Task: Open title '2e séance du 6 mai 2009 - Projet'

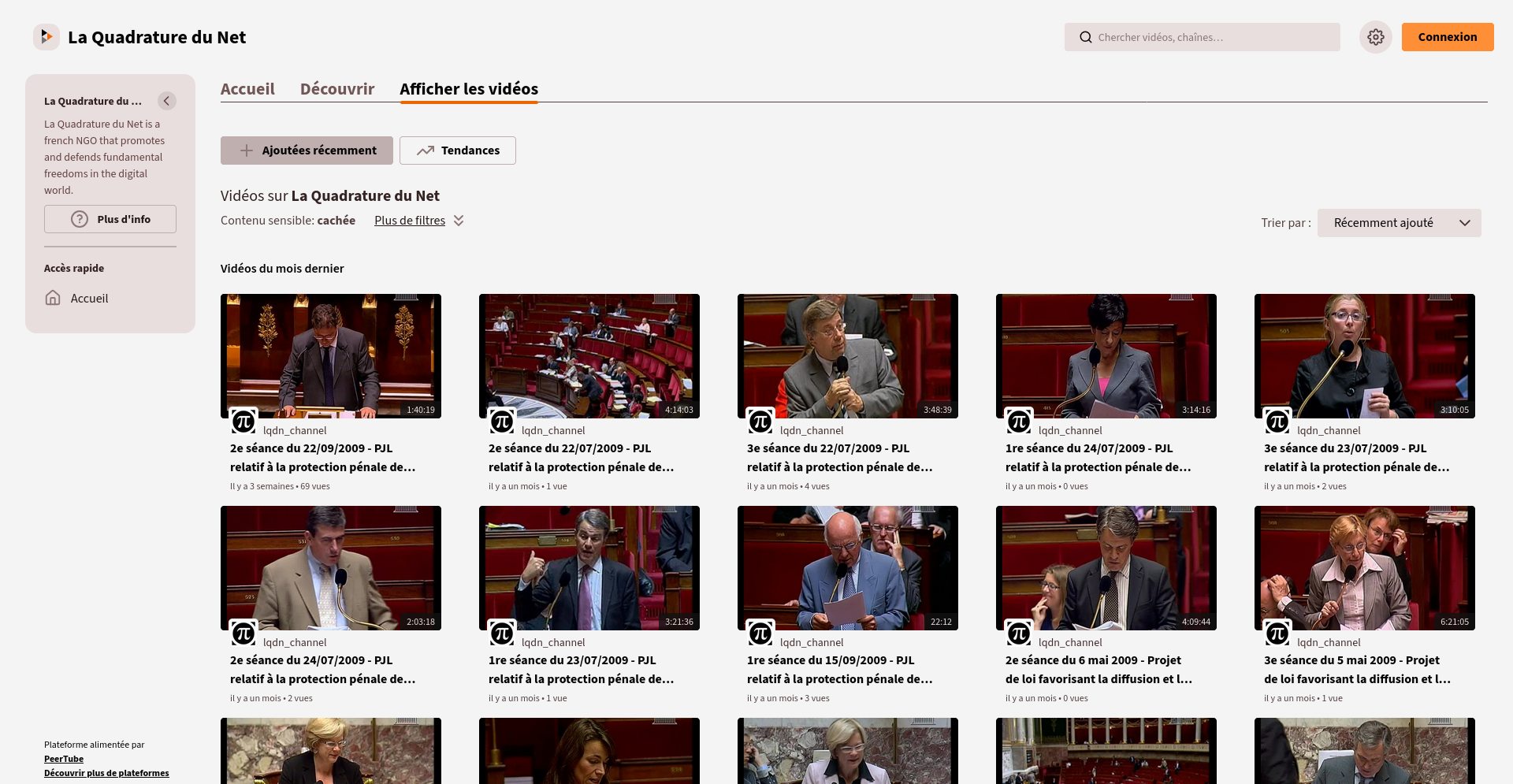Action: pyautogui.click(x=1099, y=670)
